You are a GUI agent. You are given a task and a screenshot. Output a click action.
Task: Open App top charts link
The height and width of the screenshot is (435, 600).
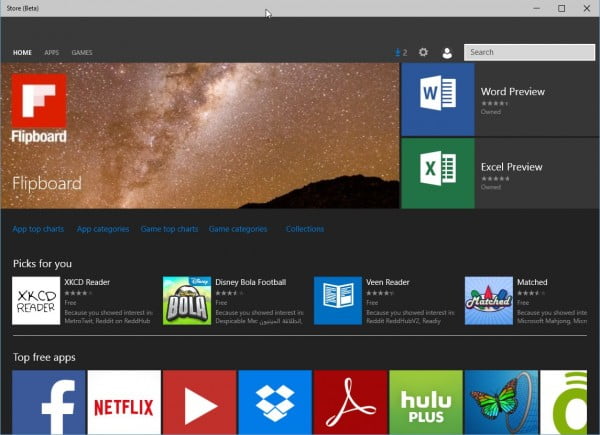coord(38,229)
